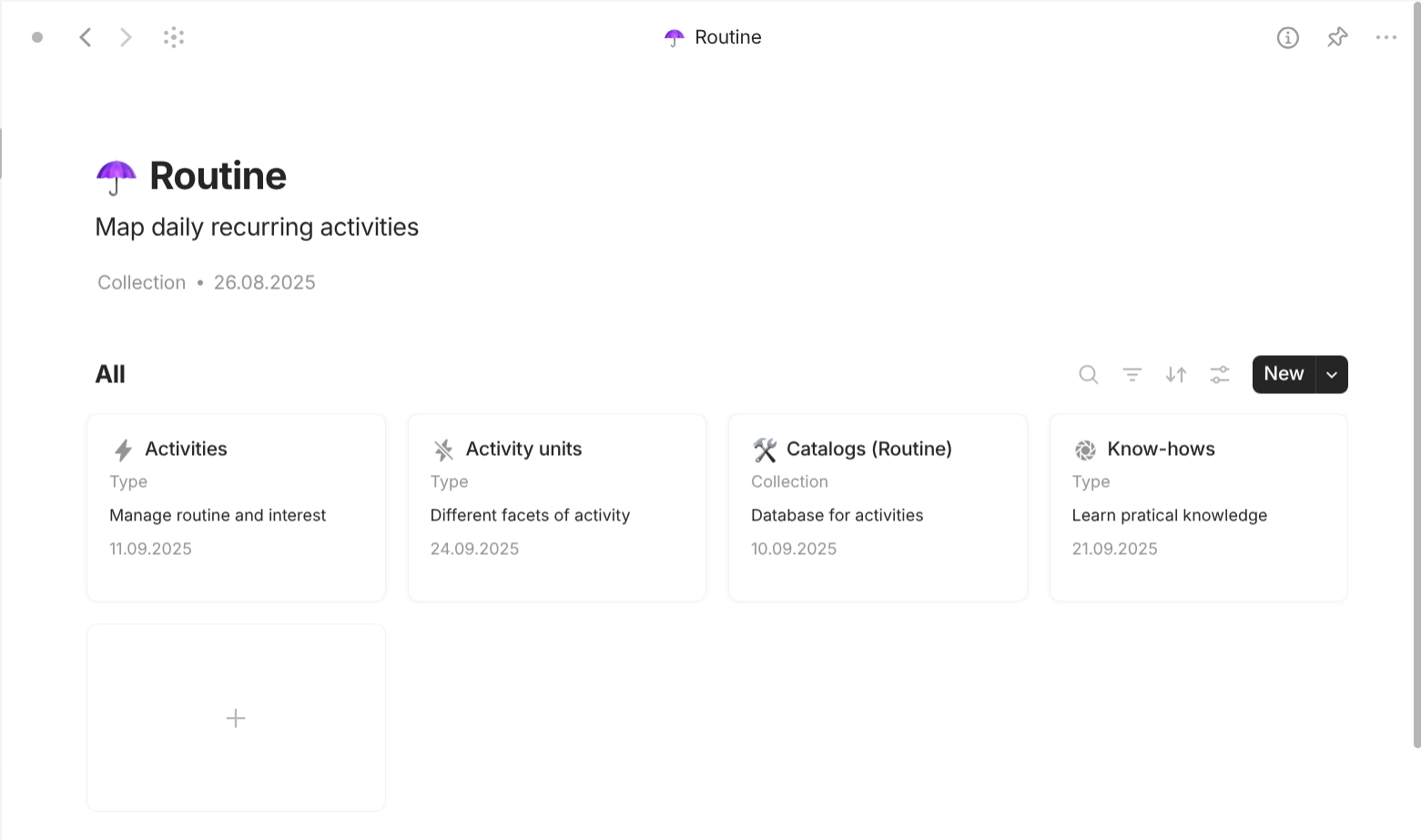Click the Collection label under the description
The image size is (1421, 840).
(x=141, y=282)
